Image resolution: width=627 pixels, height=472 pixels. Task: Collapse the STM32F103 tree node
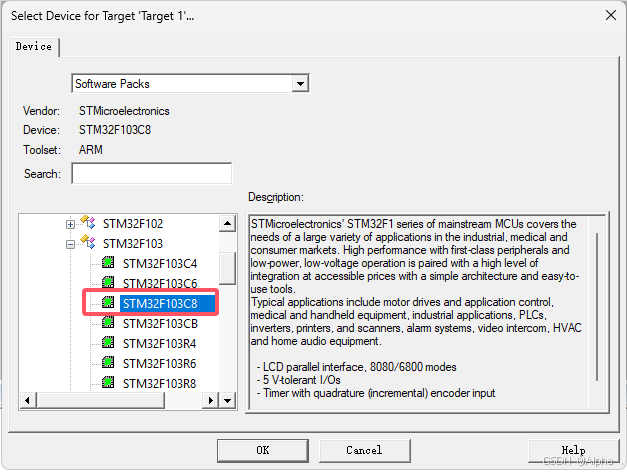click(70, 244)
